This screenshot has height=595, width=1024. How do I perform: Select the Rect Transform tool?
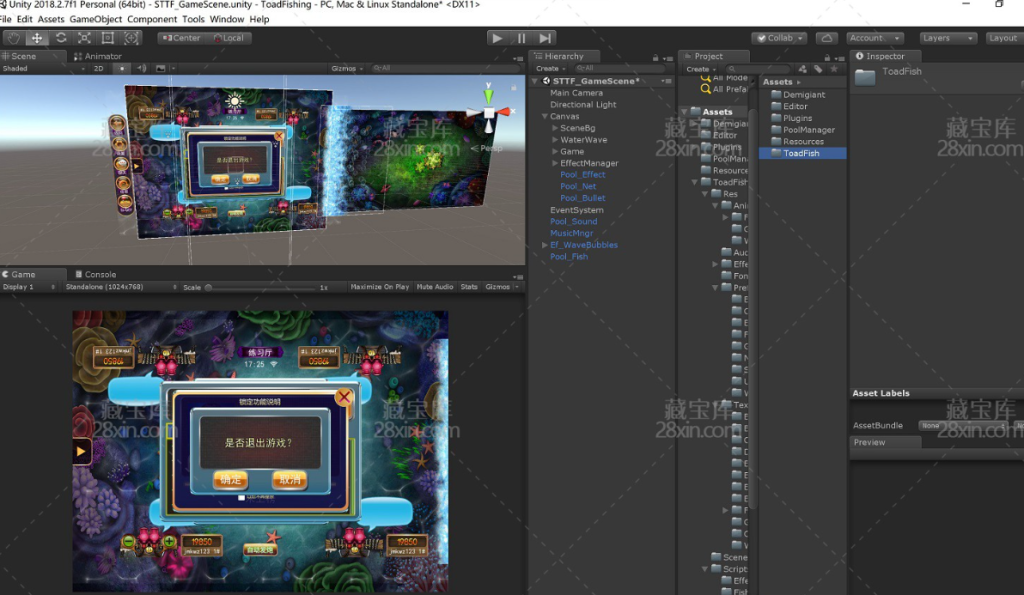click(x=108, y=38)
